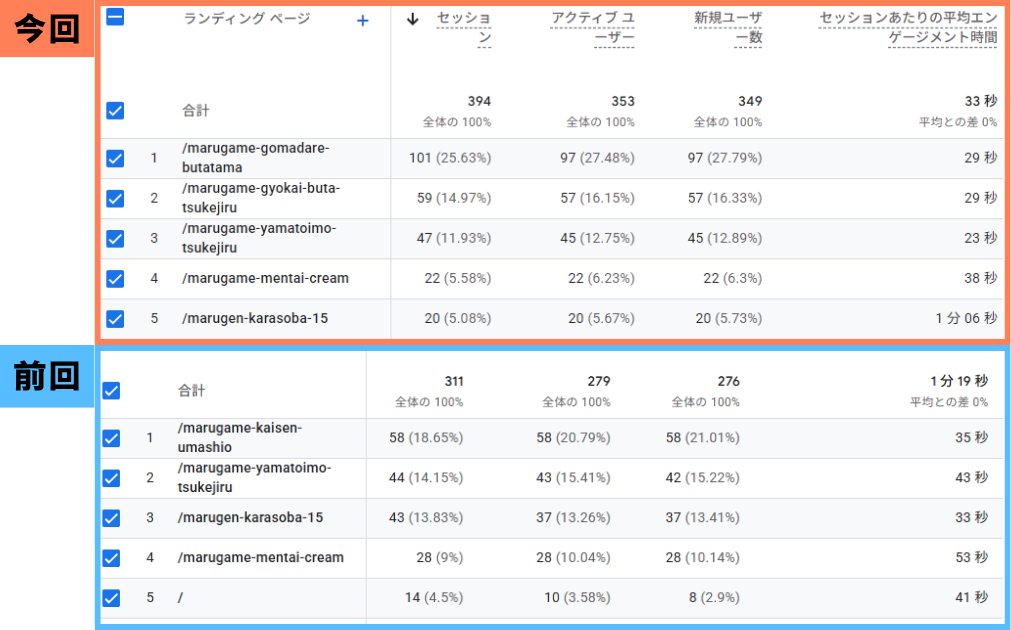Toggle checkbox for the "/" landing page row
Screen dimensions: 1011x630
[112, 598]
